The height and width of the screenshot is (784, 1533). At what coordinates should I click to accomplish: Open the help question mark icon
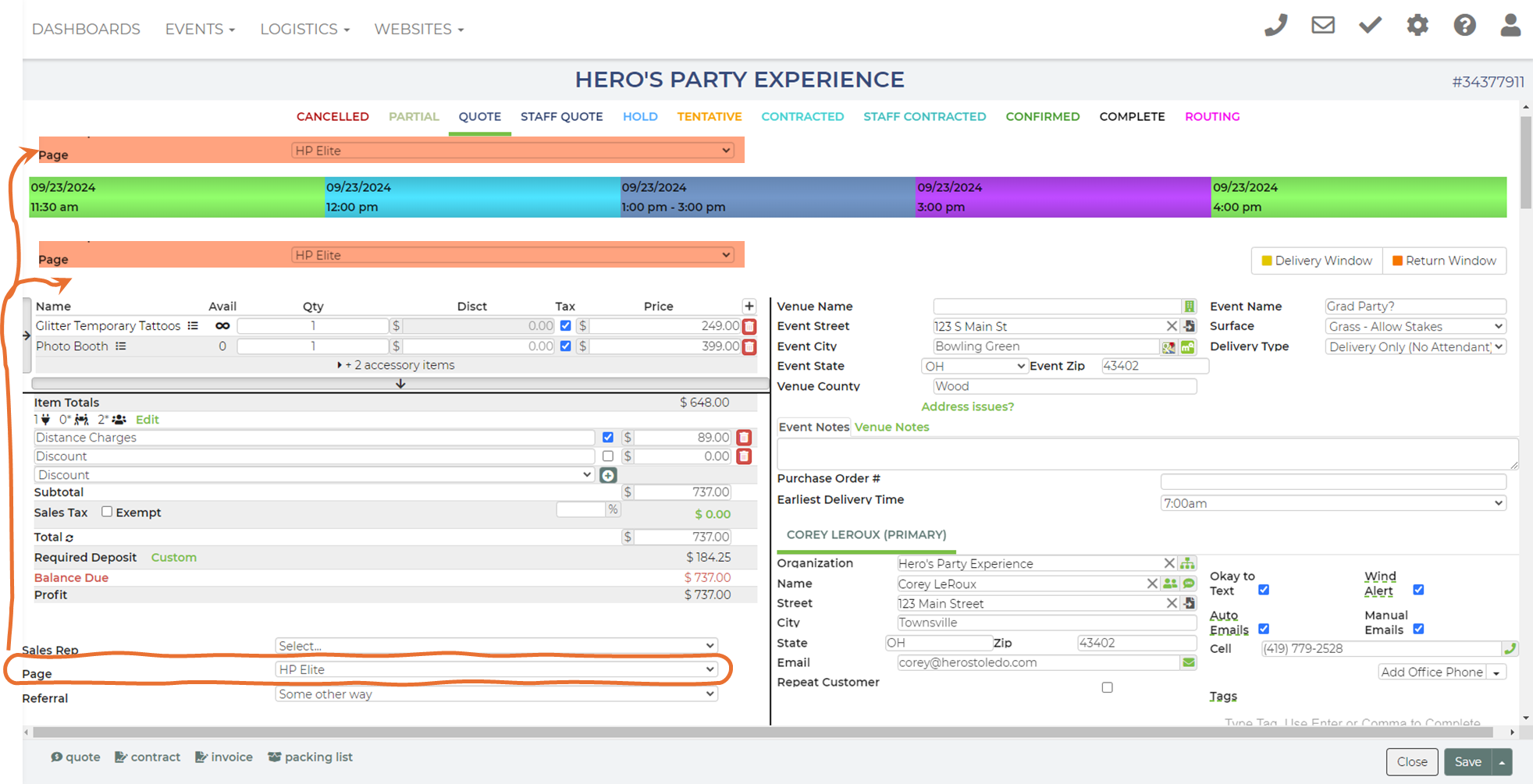[1464, 26]
